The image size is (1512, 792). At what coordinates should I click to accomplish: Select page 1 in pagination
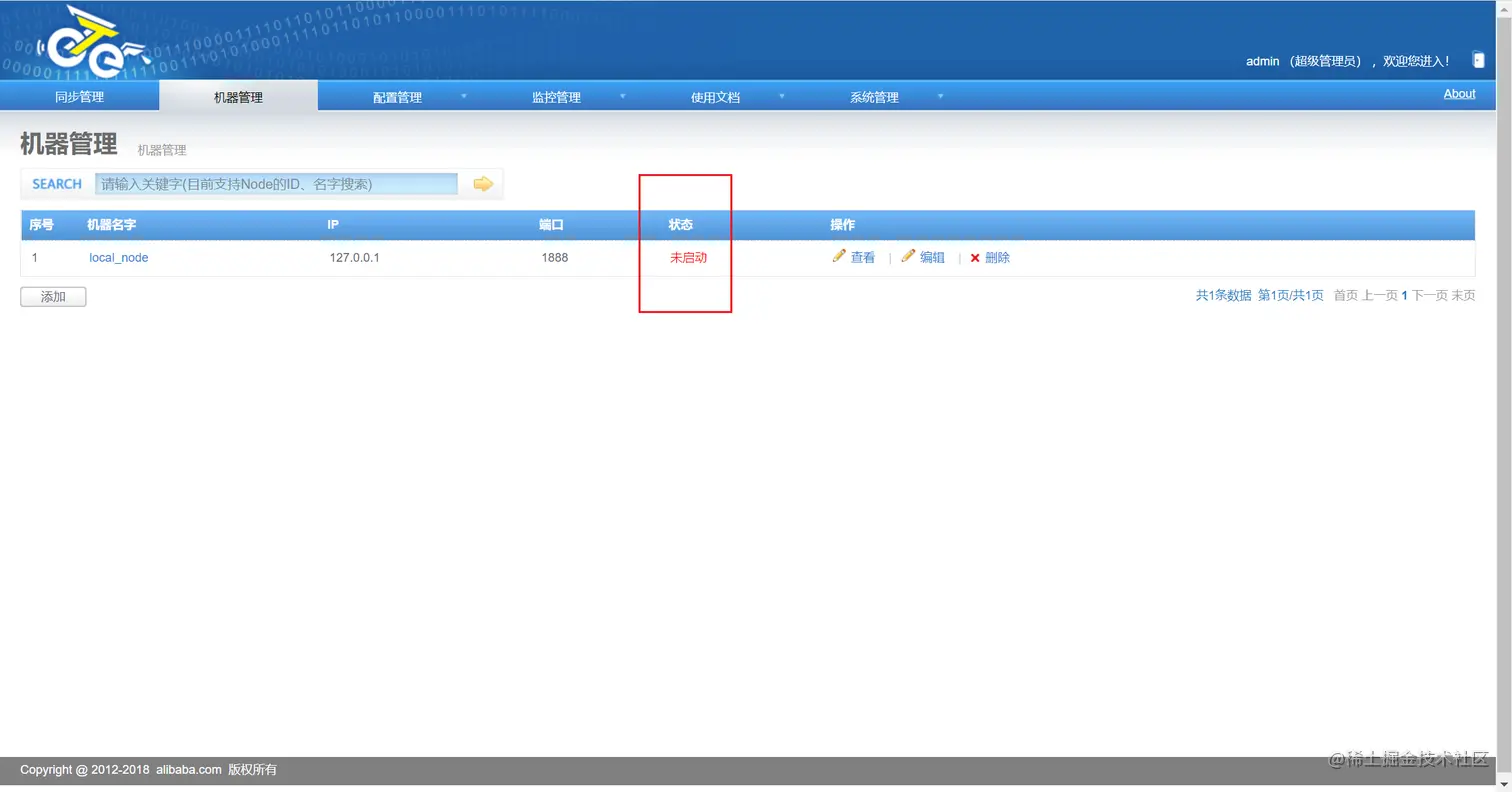(1404, 295)
